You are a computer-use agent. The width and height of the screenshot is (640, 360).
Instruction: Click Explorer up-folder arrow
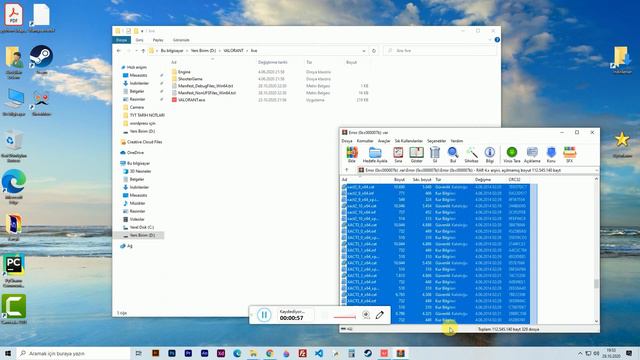pos(143,51)
